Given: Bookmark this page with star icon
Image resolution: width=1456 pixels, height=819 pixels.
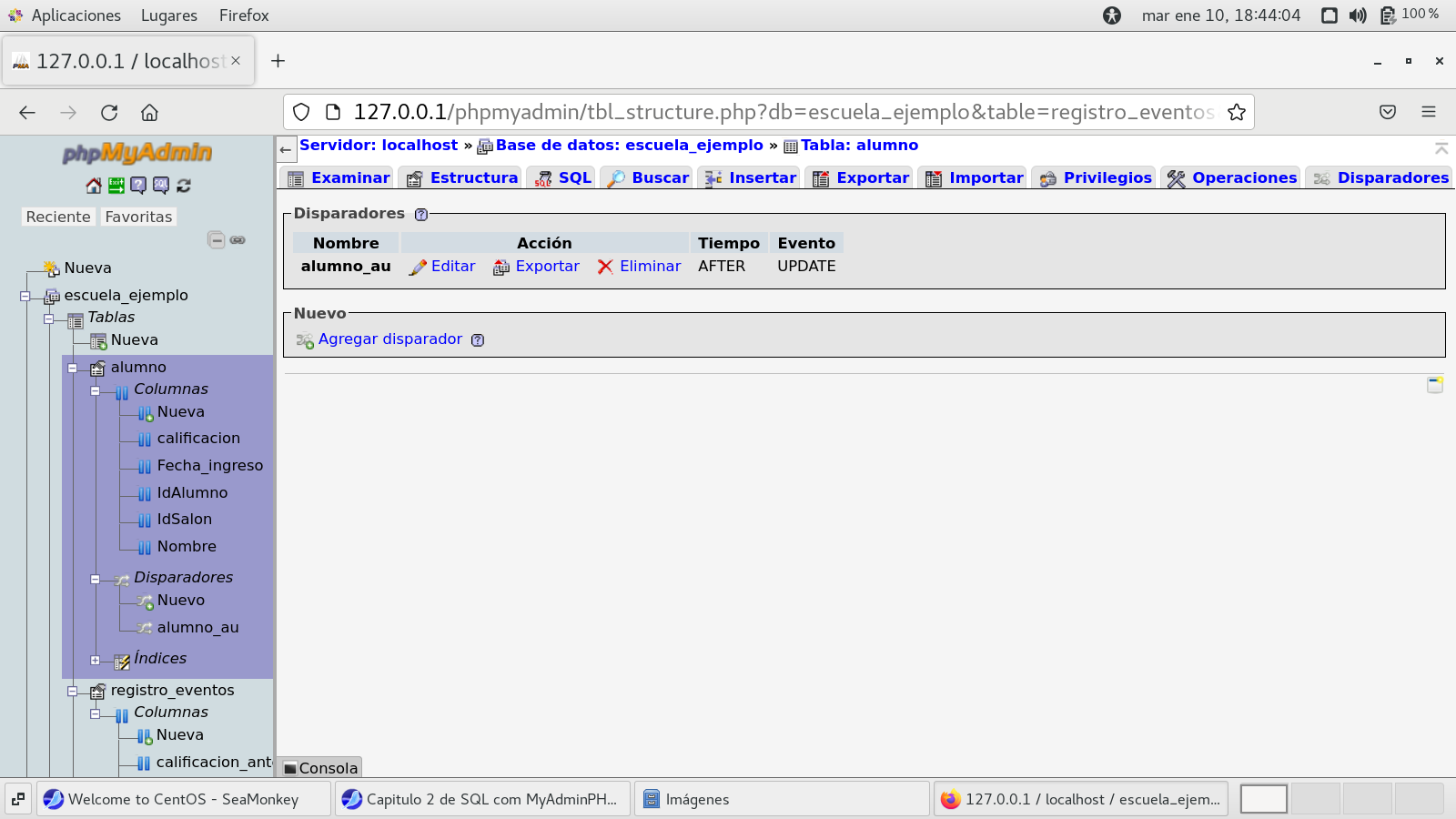Looking at the screenshot, I should click(1236, 112).
